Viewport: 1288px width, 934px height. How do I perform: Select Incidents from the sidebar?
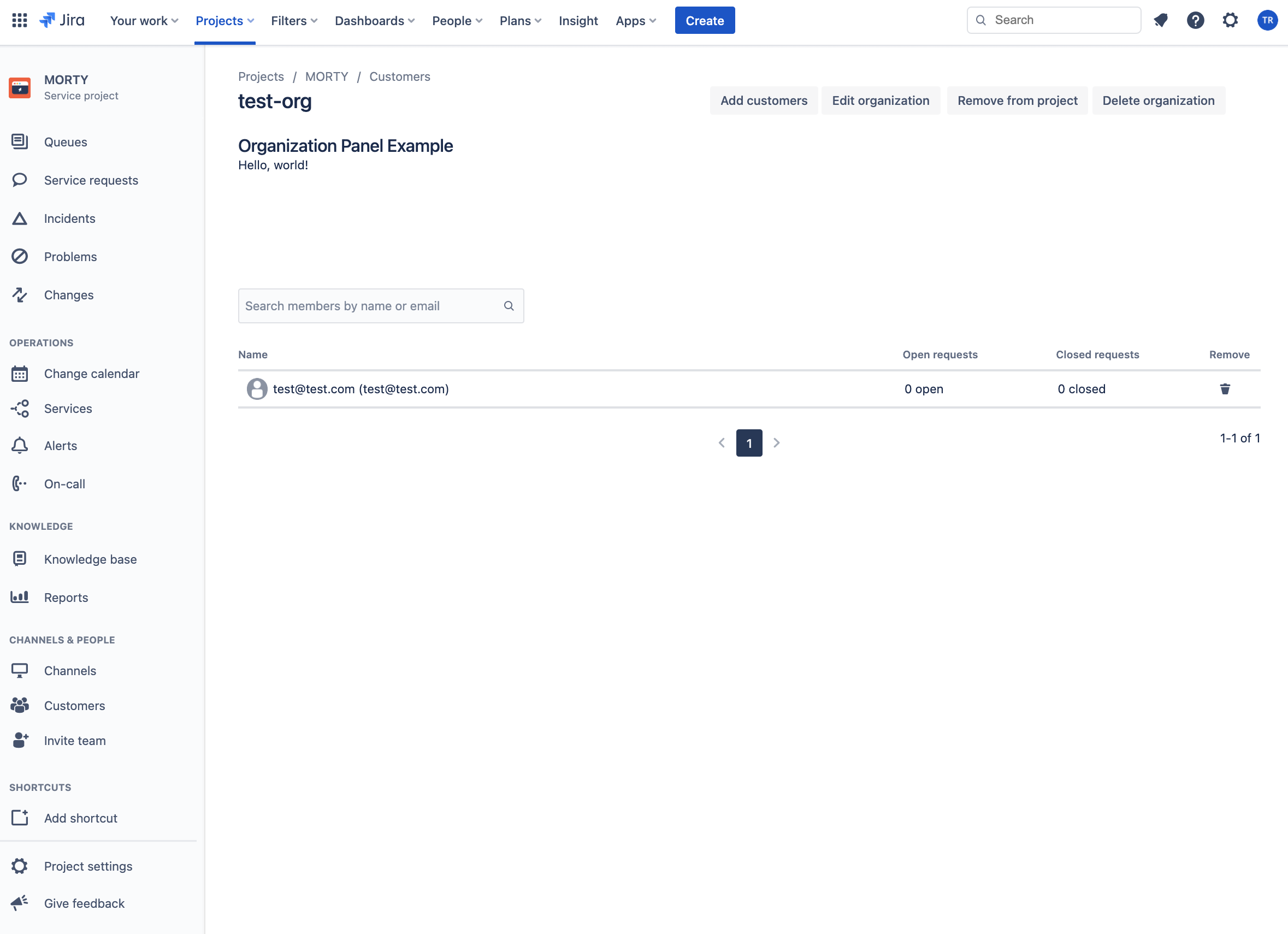pos(69,218)
